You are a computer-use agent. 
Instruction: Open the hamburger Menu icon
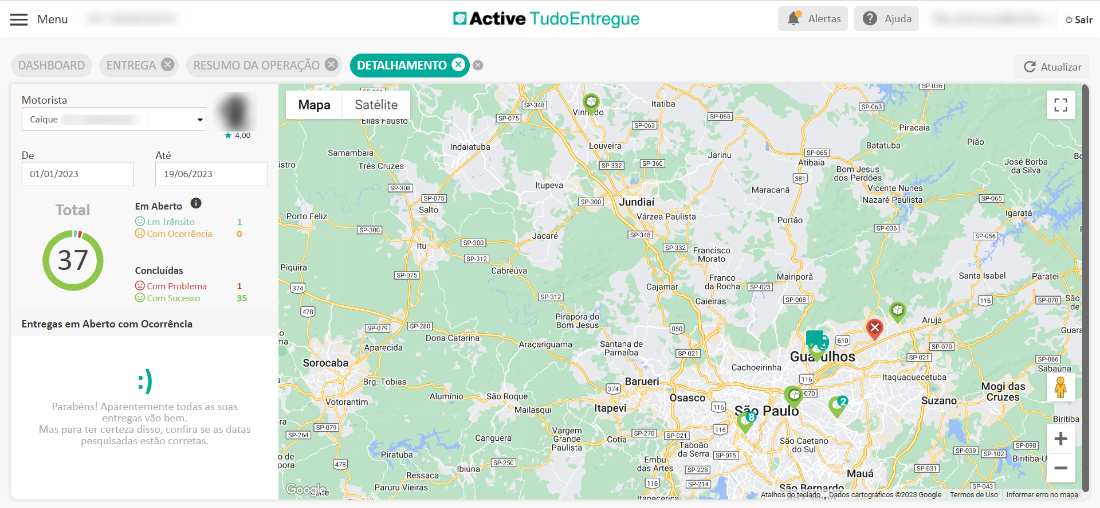(x=19, y=19)
